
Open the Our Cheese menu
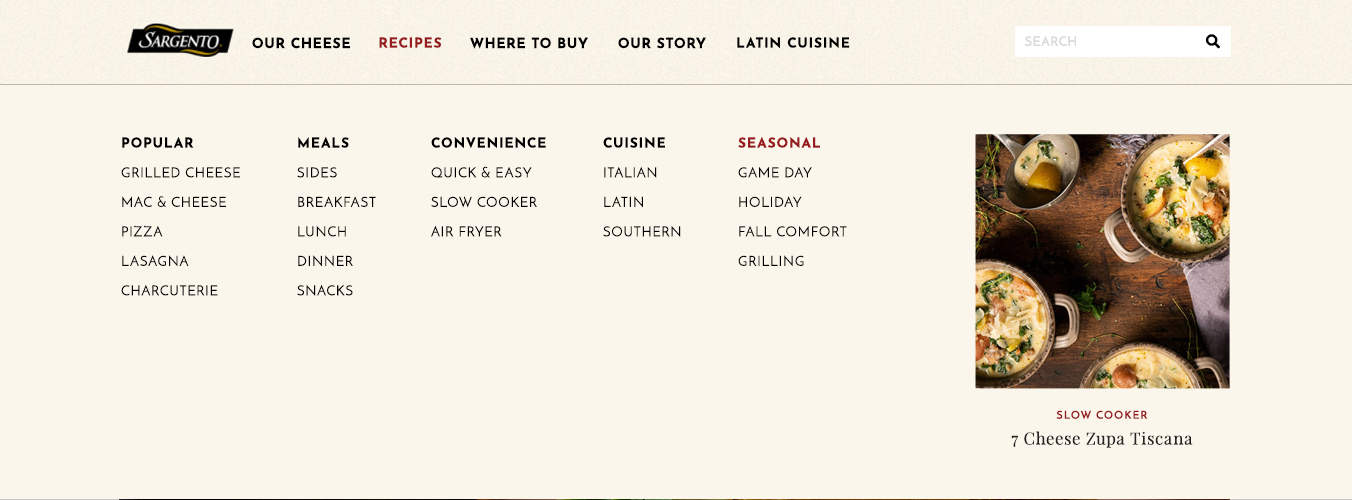[x=301, y=43]
